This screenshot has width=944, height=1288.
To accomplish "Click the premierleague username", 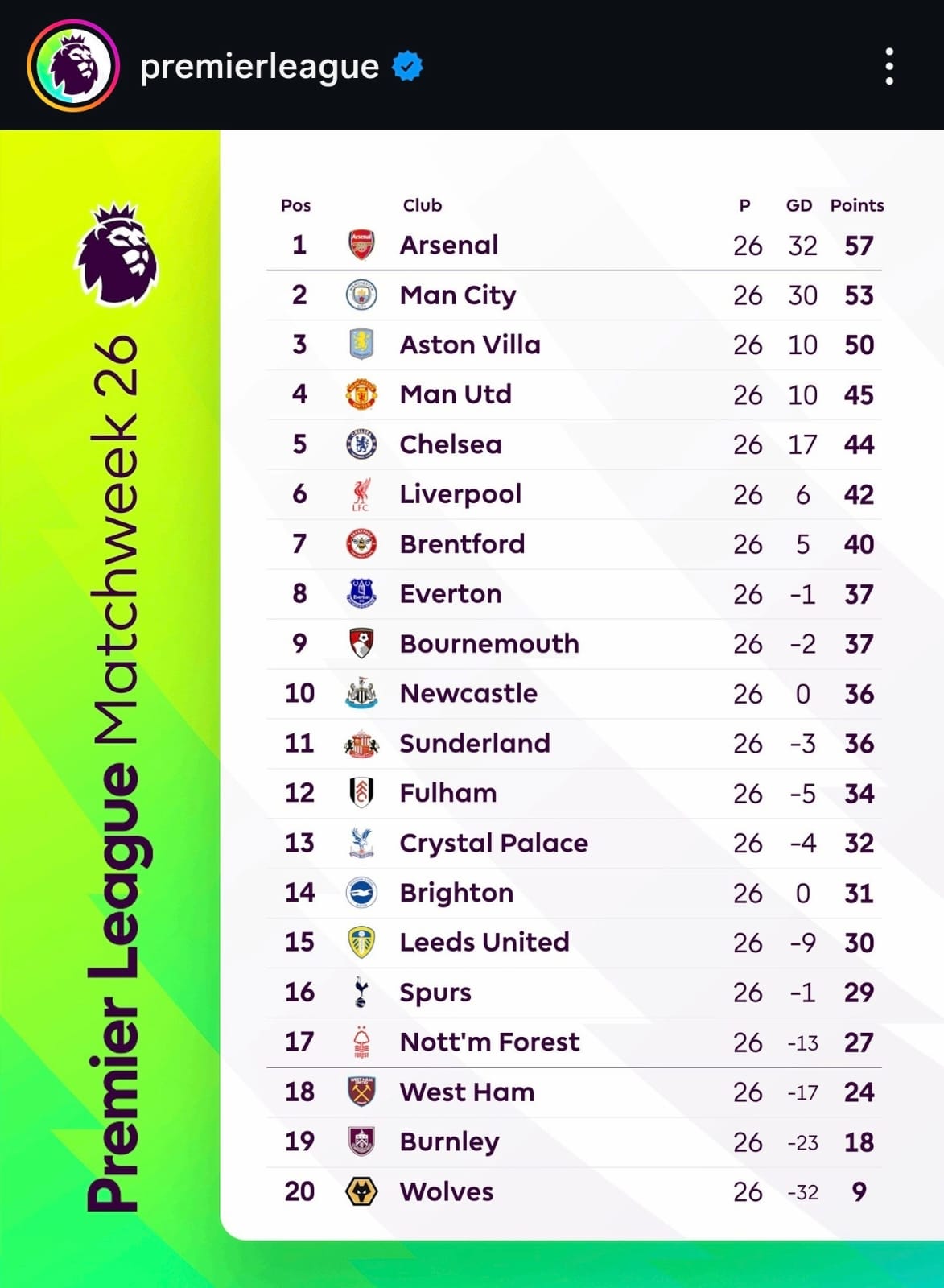I will point(259,66).
